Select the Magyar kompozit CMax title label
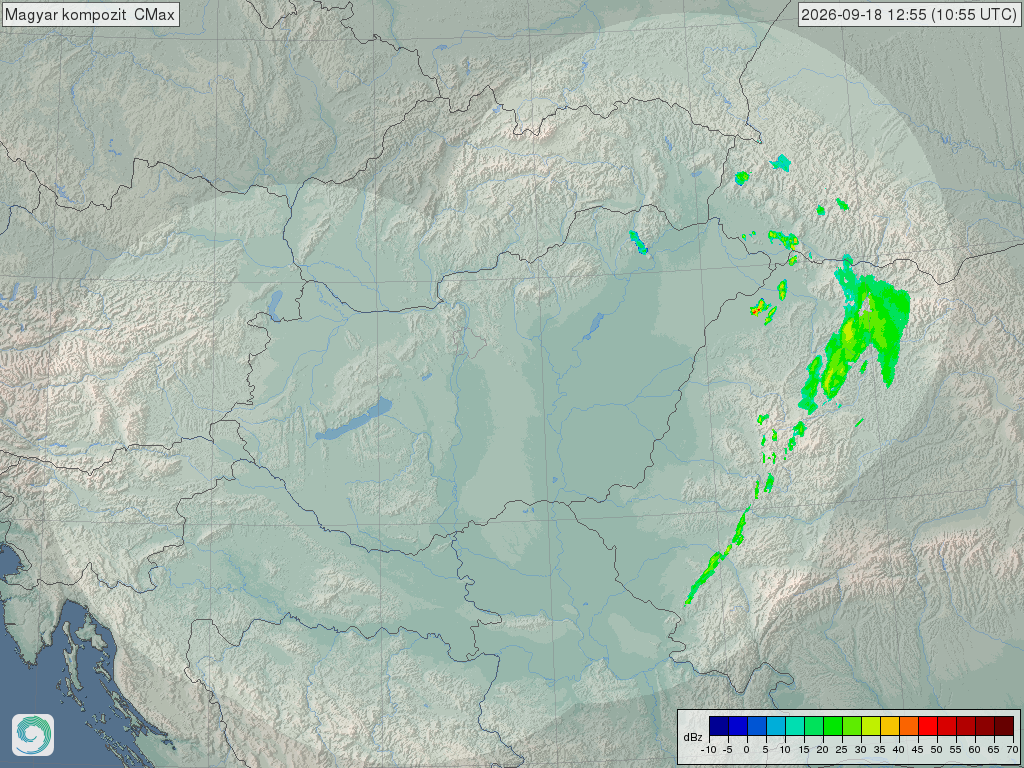Image resolution: width=1024 pixels, height=768 pixels. coord(91,14)
